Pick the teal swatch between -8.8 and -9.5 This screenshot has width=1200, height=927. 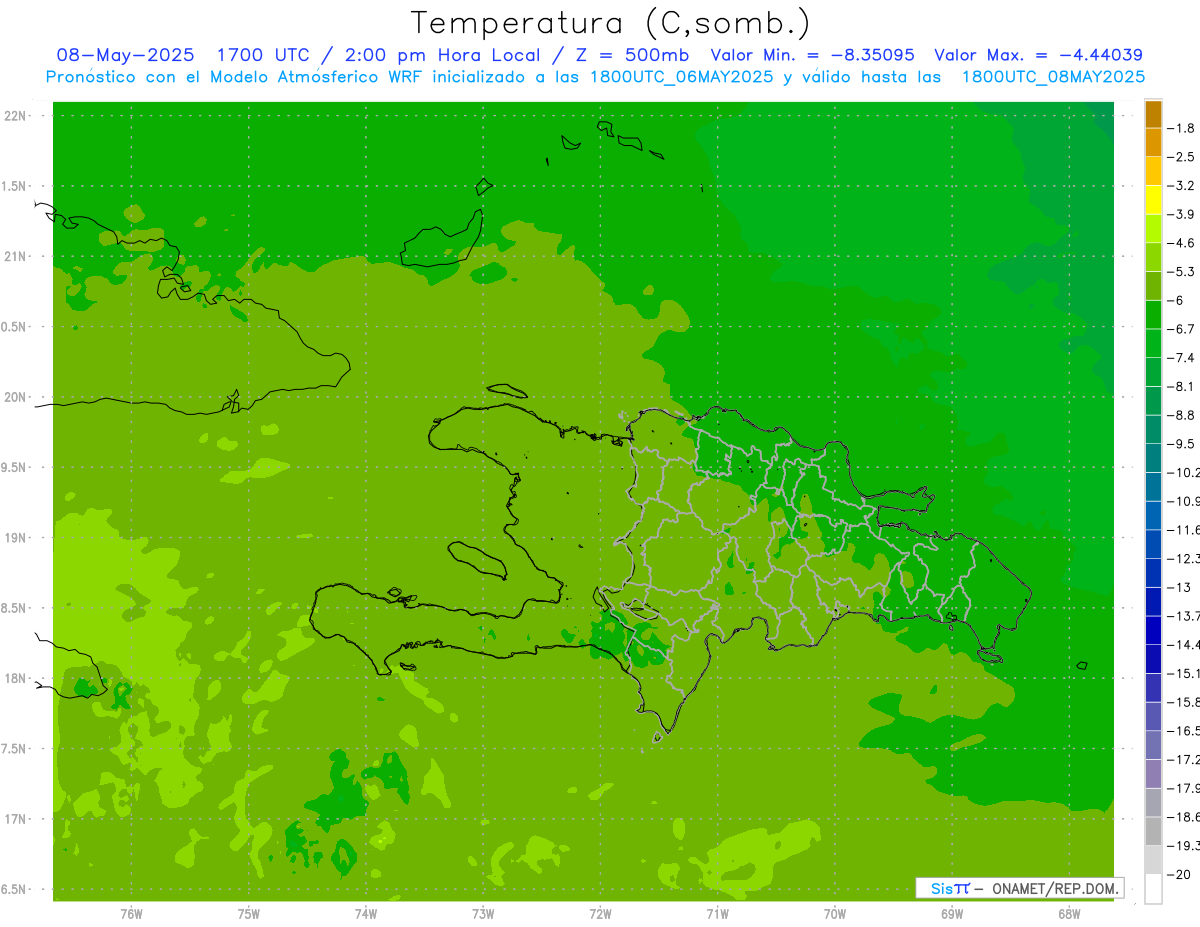coord(1153,430)
